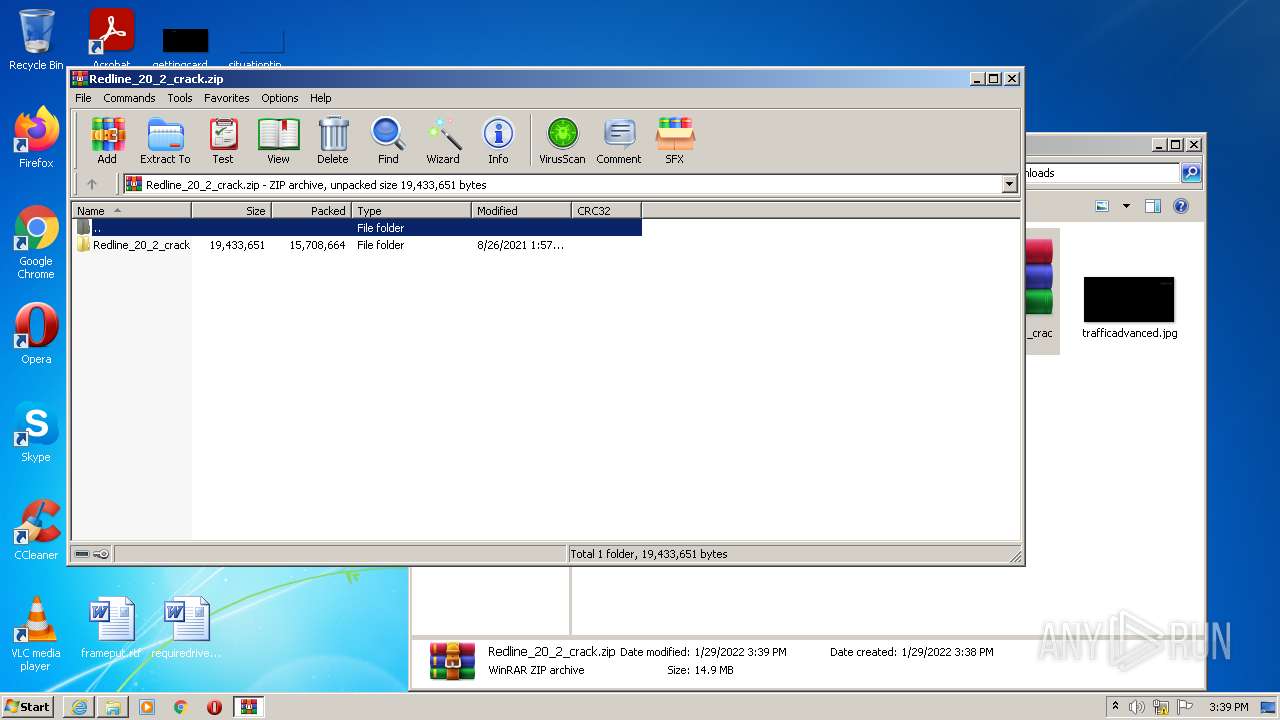The height and width of the screenshot is (720, 1280).
Task: Open the View toolbar icon
Action: point(278,141)
